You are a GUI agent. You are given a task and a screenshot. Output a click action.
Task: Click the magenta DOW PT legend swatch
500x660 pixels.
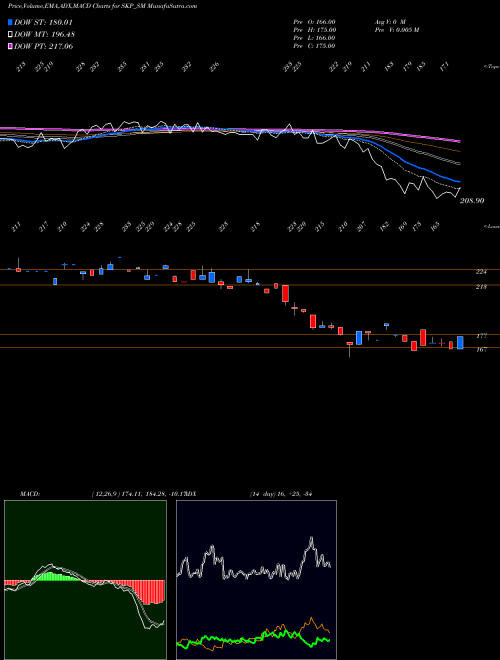[x=11, y=46]
